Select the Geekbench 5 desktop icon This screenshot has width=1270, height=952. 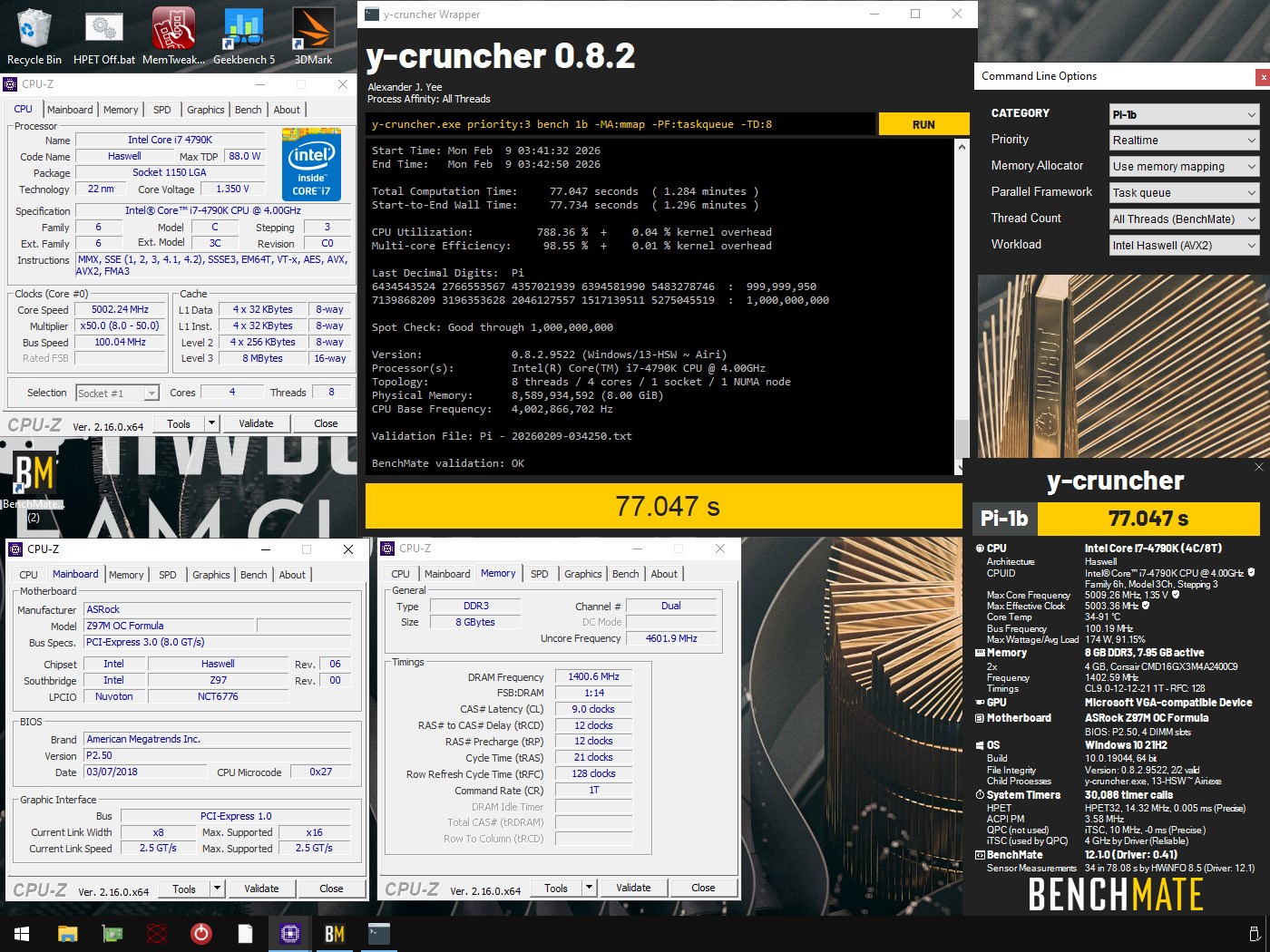[x=244, y=37]
